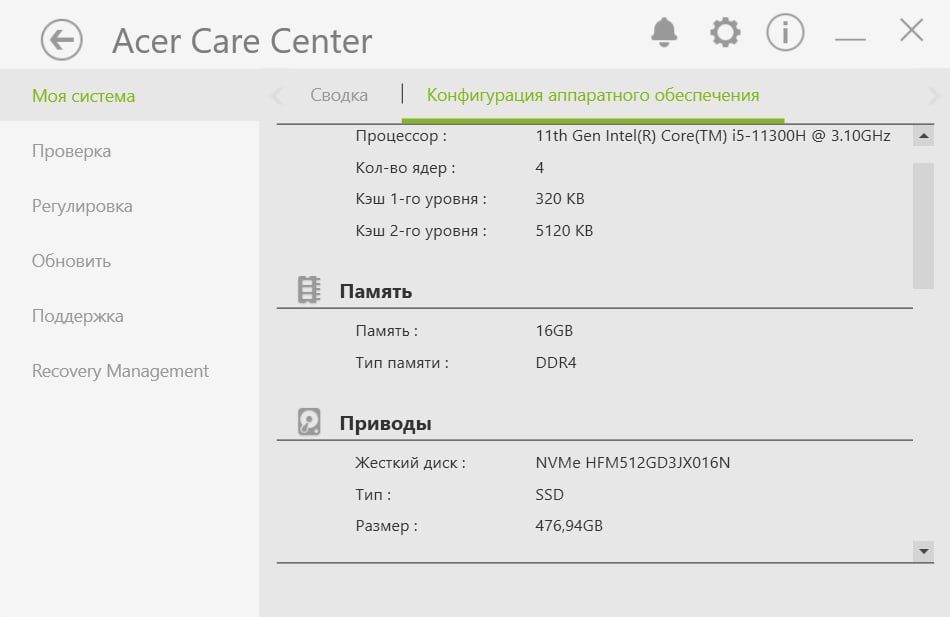Click the Приводы hard drive icon
Image resolution: width=950 pixels, height=617 pixels.
(309, 422)
